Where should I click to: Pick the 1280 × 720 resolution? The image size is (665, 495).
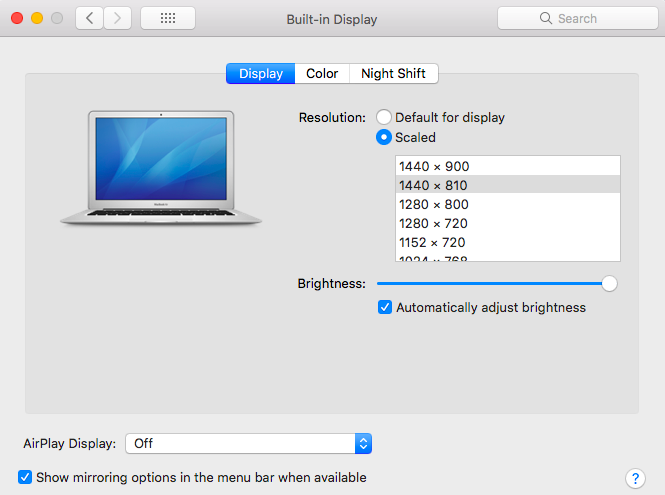coord(508,224)
